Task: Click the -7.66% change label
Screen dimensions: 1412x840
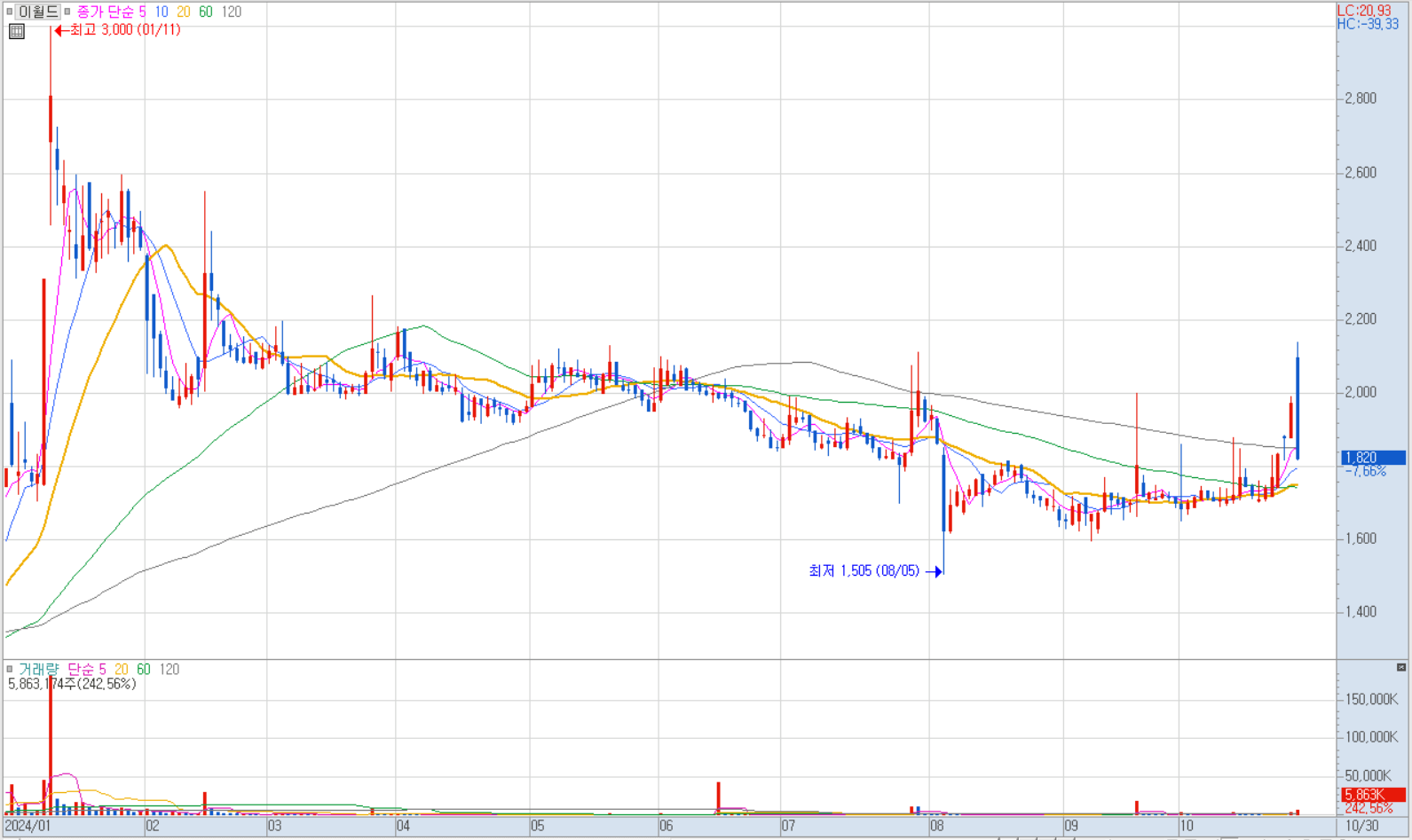Action: coord(1366,471)
